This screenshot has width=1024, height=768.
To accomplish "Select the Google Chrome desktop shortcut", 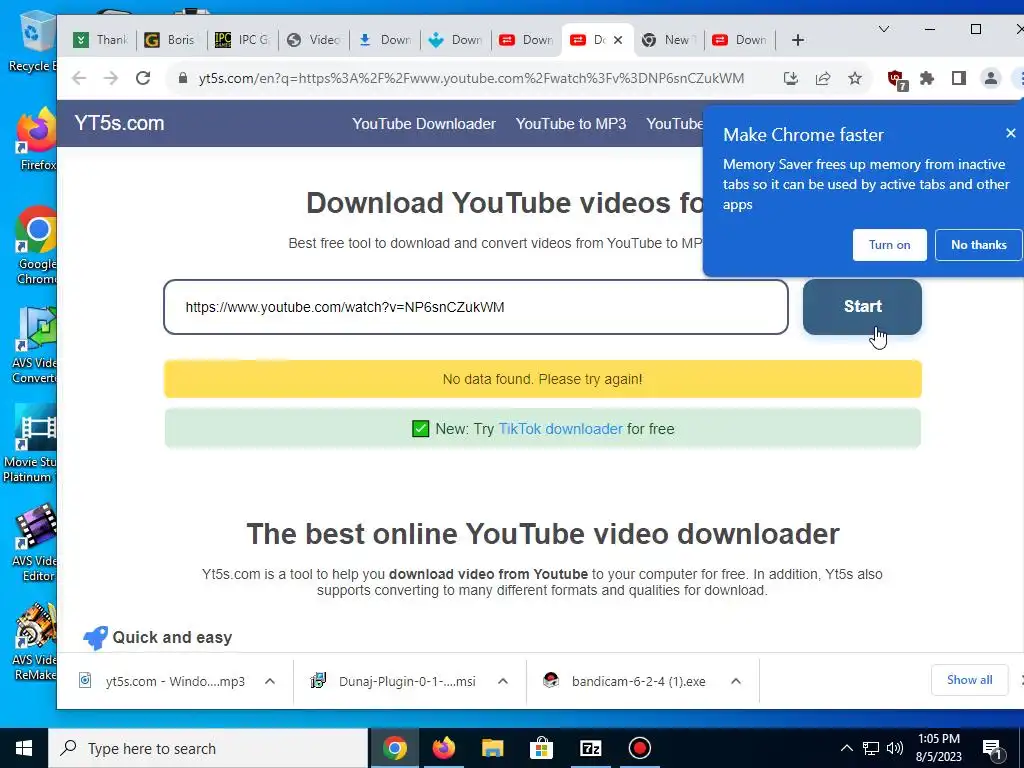I will (x=37, y=246).
